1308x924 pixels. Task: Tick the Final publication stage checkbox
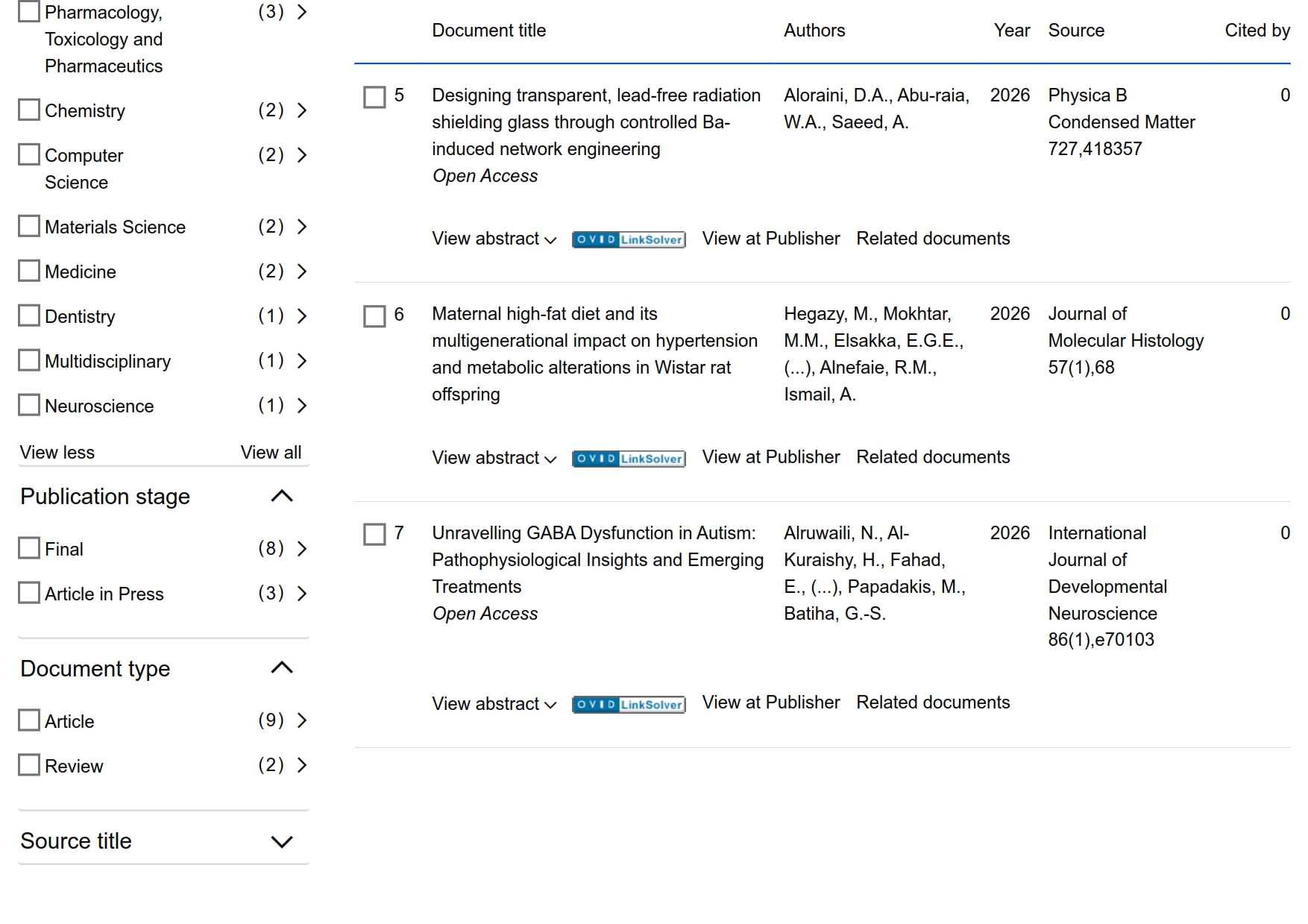click(29, 548)
